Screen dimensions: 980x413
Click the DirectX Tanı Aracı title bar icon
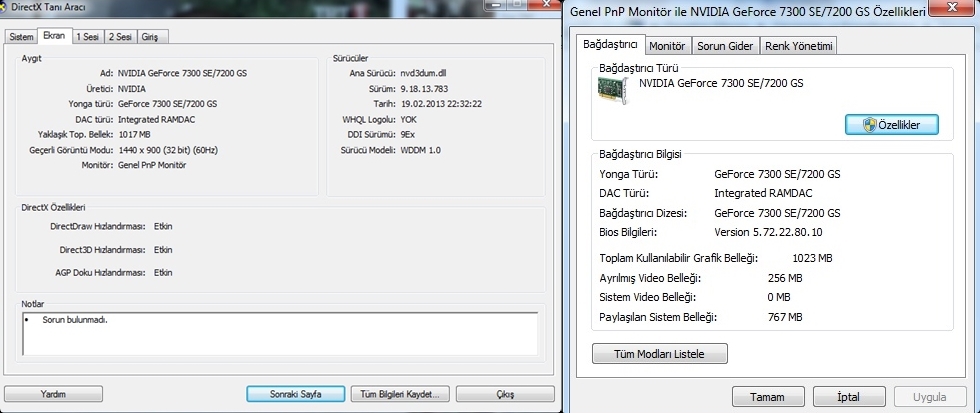coord(5,6)
